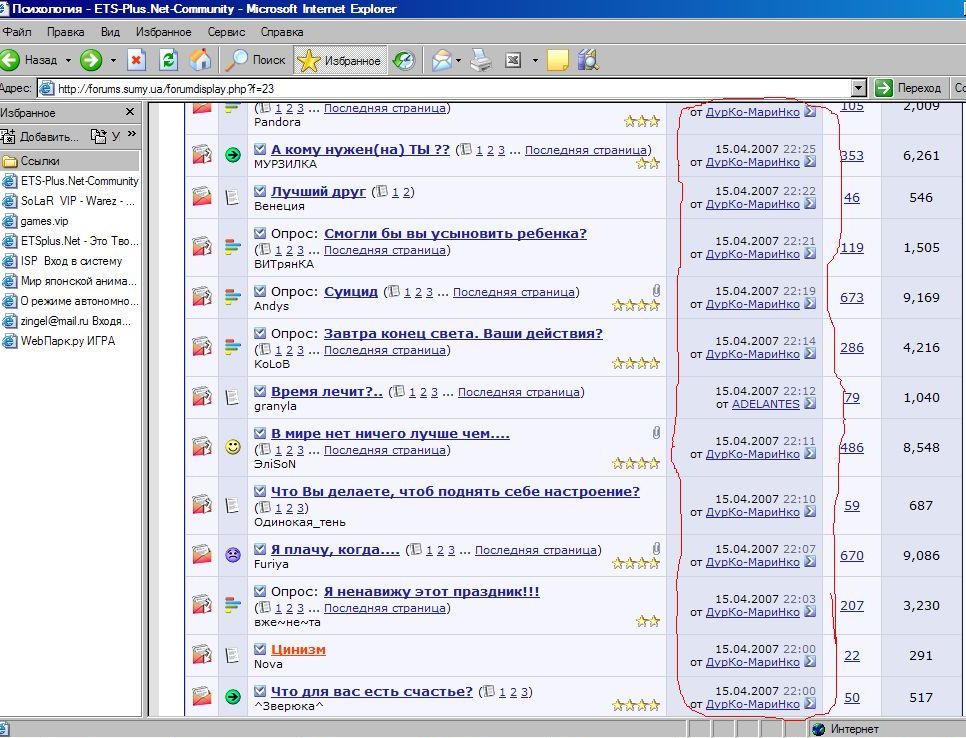Click the Интернет zone indicator in status bar
Viewport: 966px width, 738px height.
[847, 729]
